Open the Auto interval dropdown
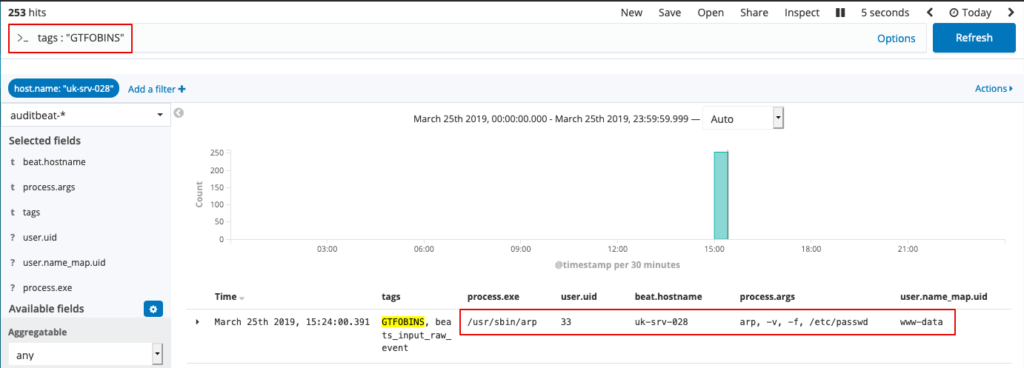The height and width of the screenshot is (368, 1024). click(x=743, y=119)
